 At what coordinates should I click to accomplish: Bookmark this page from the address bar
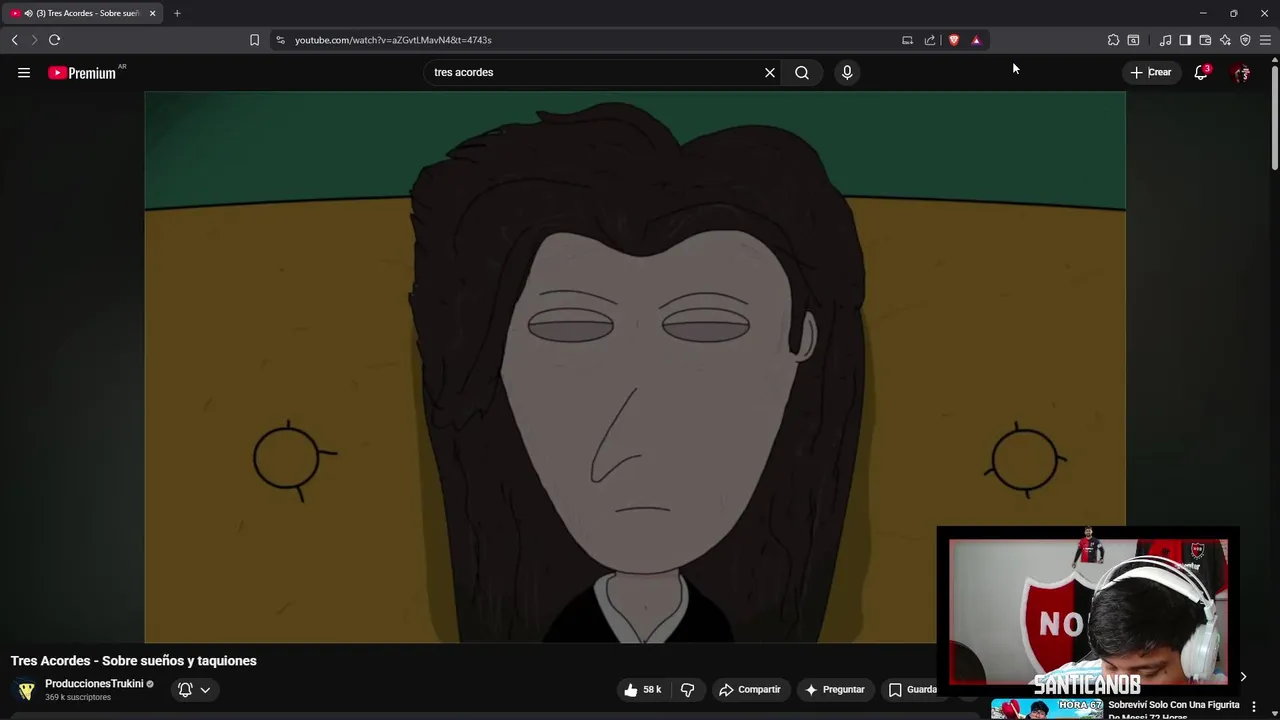[254, 40]
